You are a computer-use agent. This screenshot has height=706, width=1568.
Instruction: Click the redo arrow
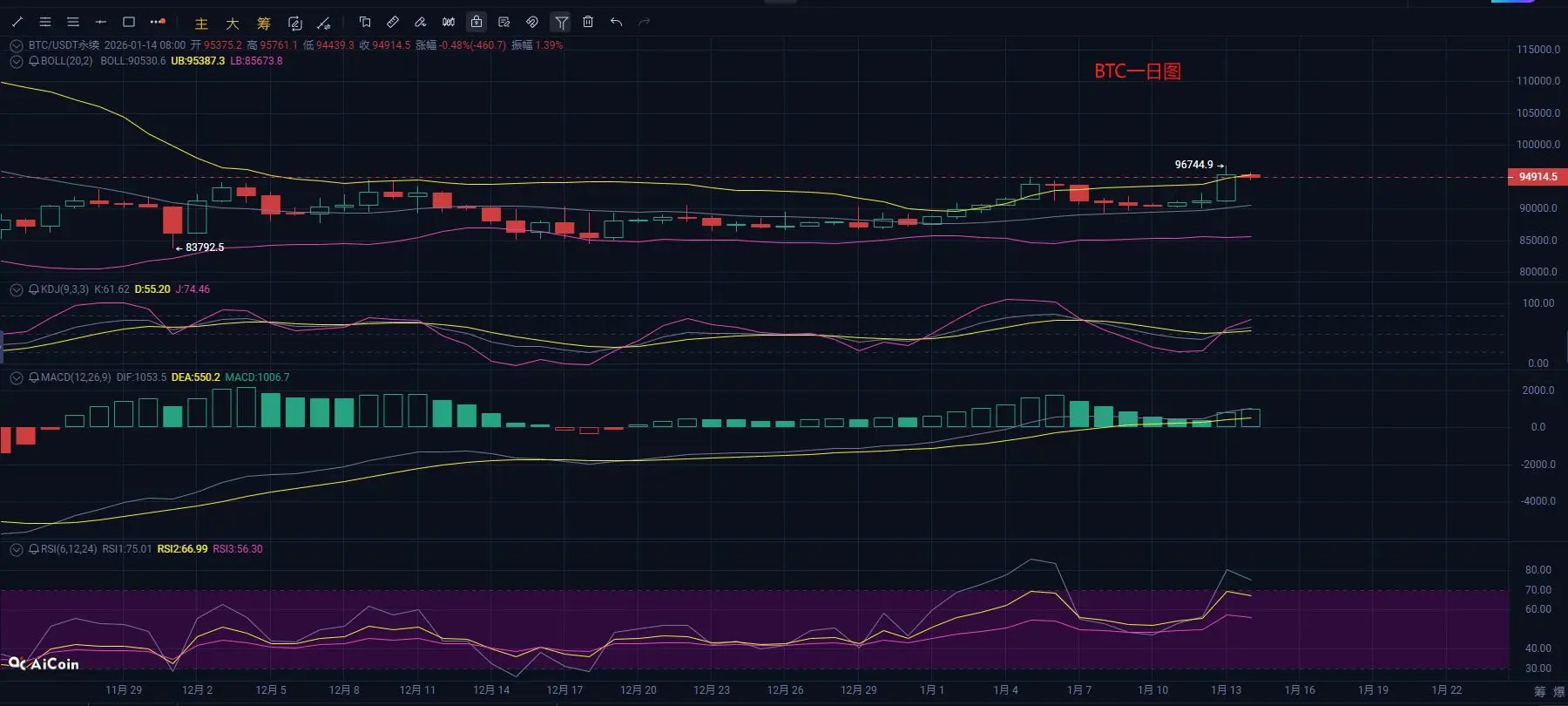point(645,22)
